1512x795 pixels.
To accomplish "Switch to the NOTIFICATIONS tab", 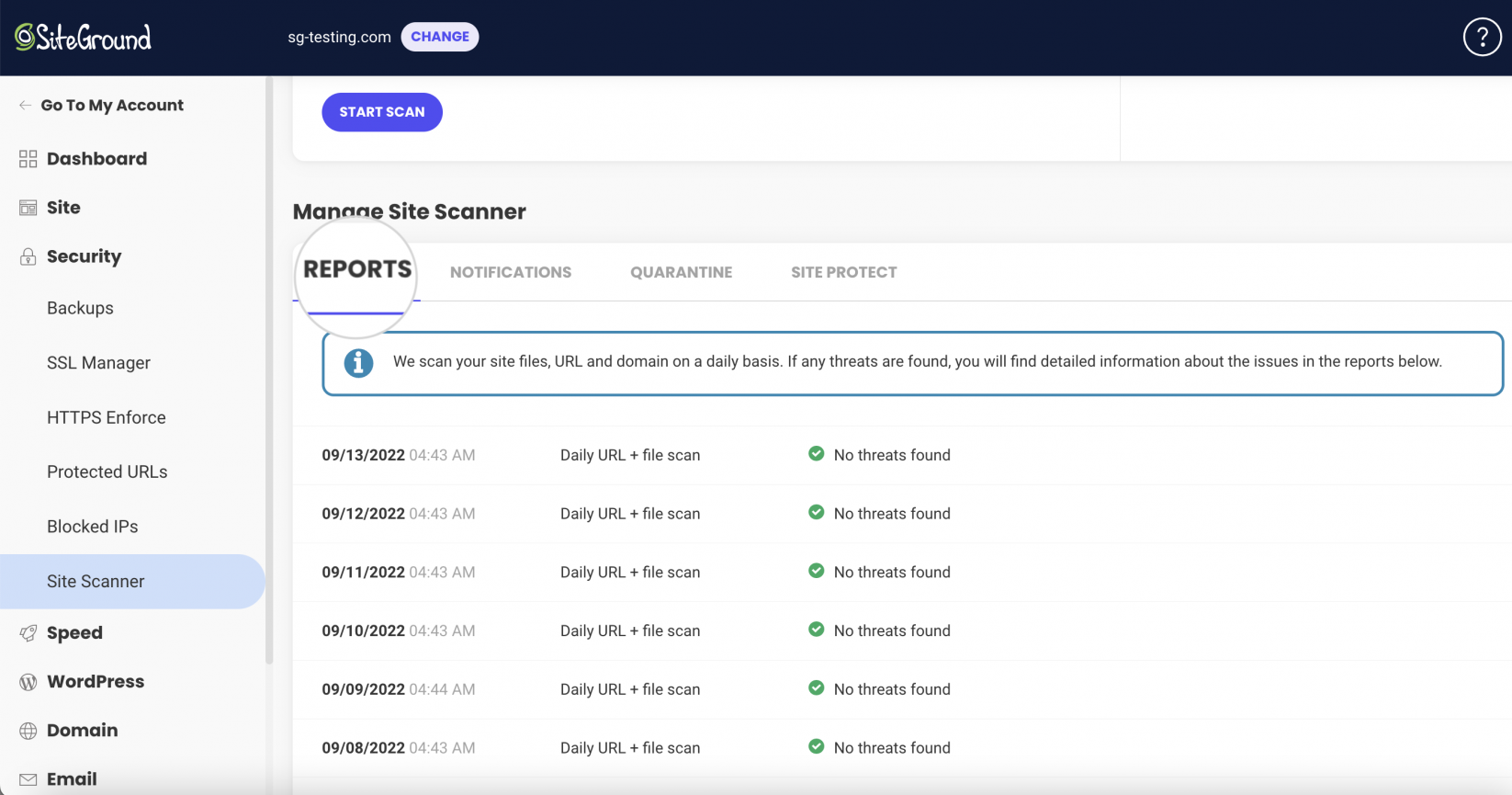I will [x=511, y=272].
